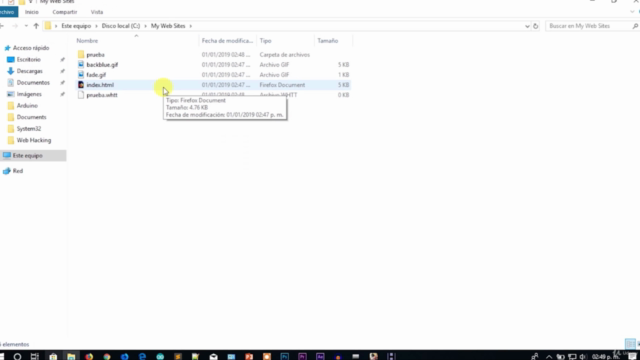The image size is (640, 360).
Task: Sort by the Tipo column header
Action: tap(265, 41)
